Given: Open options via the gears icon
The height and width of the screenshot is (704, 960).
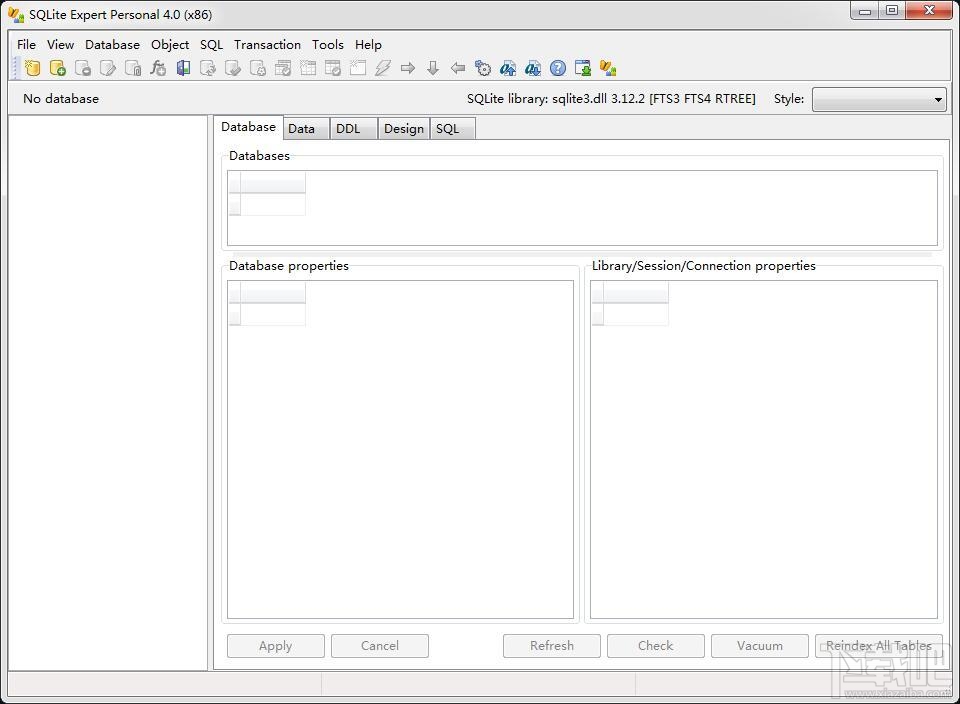Looking at the screenshot, I should tap(483, 68).
